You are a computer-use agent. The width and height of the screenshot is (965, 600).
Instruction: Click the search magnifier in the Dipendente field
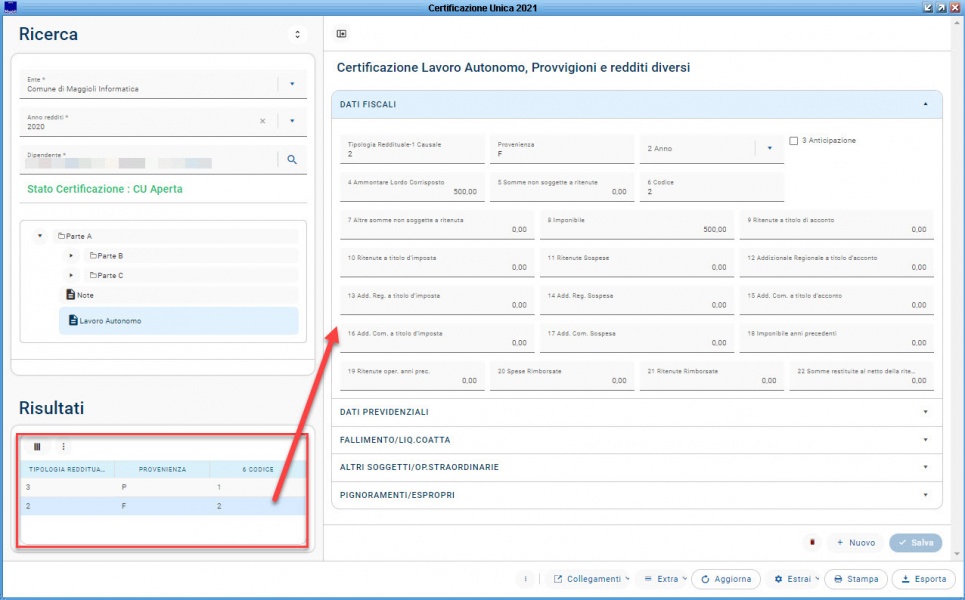click(x=292, y=159)
